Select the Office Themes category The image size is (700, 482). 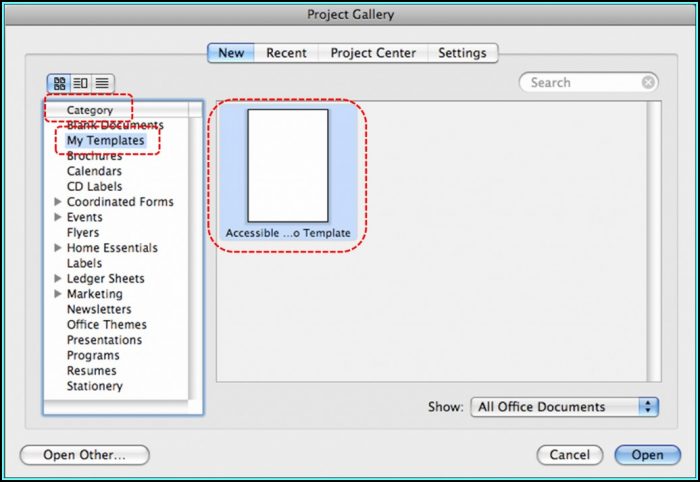[x=107, y=324]
